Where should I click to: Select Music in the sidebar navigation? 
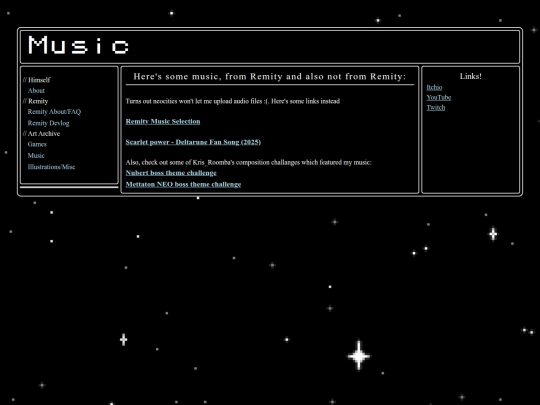36,155
